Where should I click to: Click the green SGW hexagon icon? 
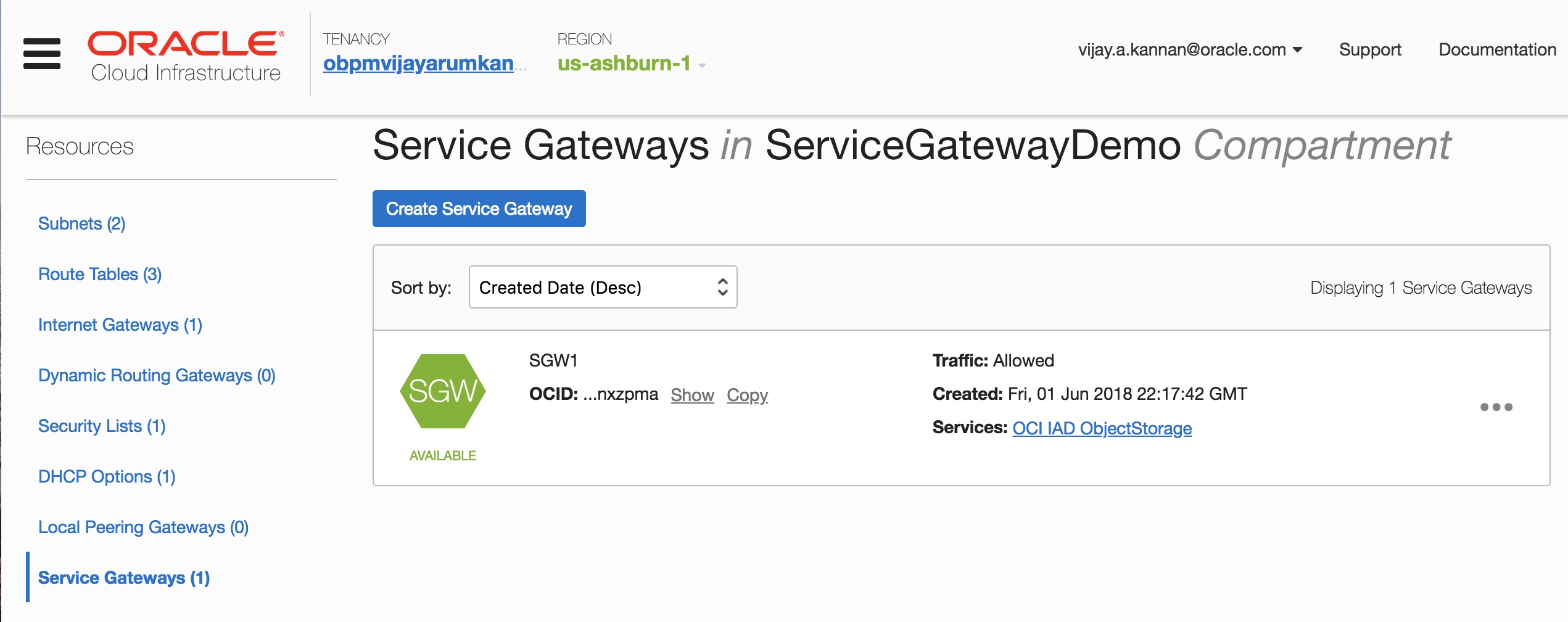(x=442, y=391)
